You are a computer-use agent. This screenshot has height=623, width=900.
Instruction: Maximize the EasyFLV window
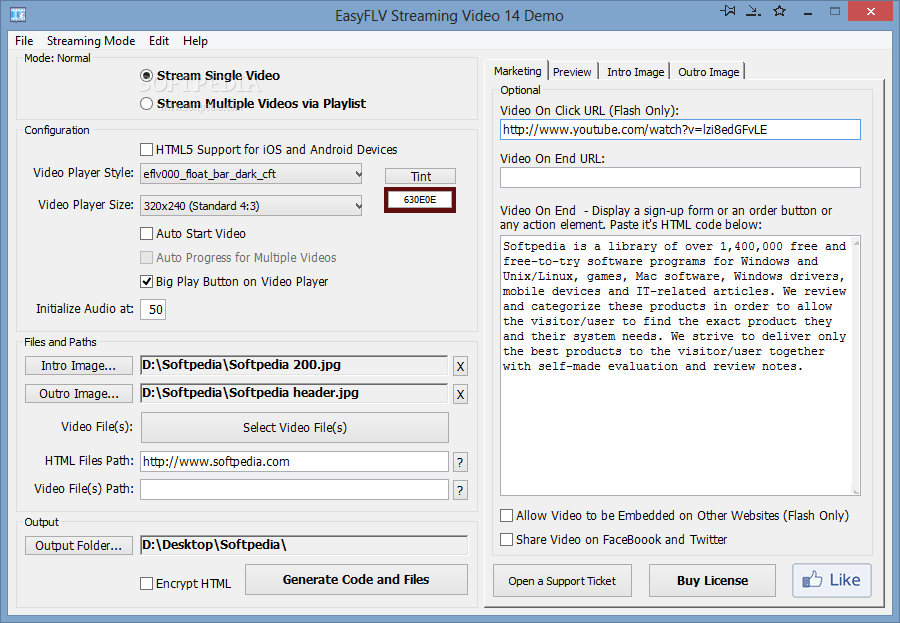[x=835, y=11]
